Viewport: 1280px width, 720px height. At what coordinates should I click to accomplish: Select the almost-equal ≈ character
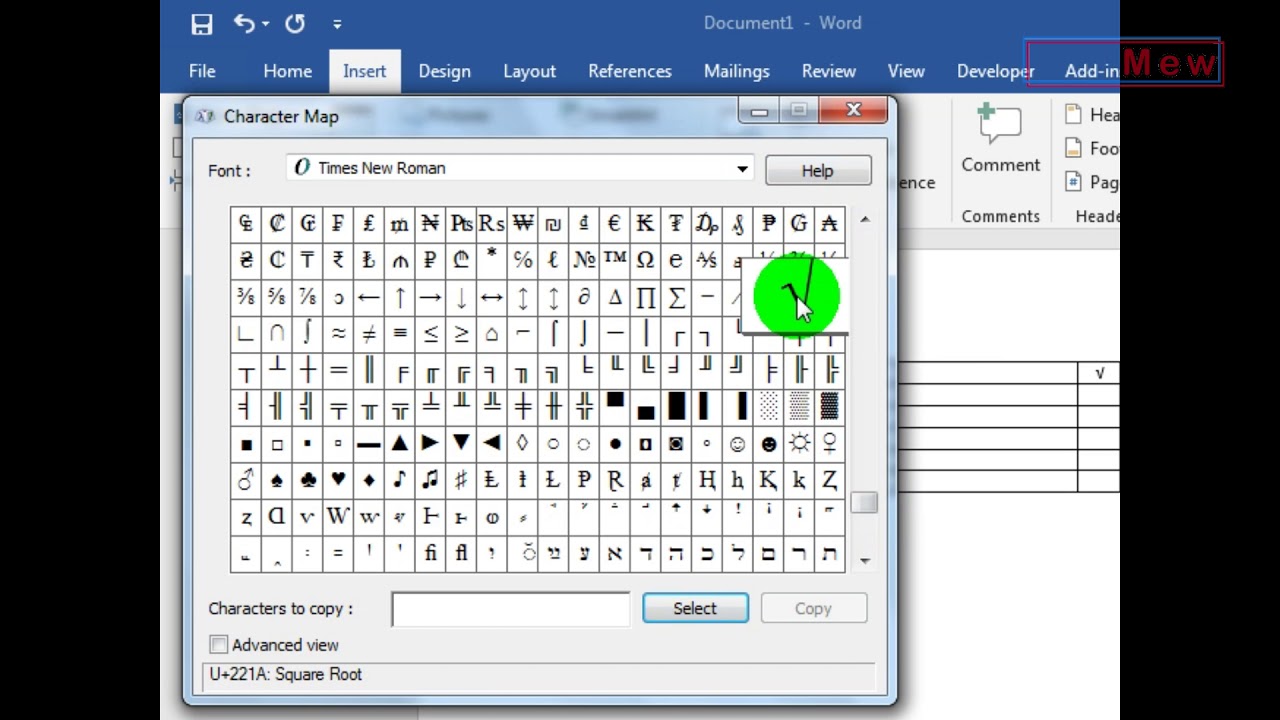pyautogui.click(x=338, y=334)
